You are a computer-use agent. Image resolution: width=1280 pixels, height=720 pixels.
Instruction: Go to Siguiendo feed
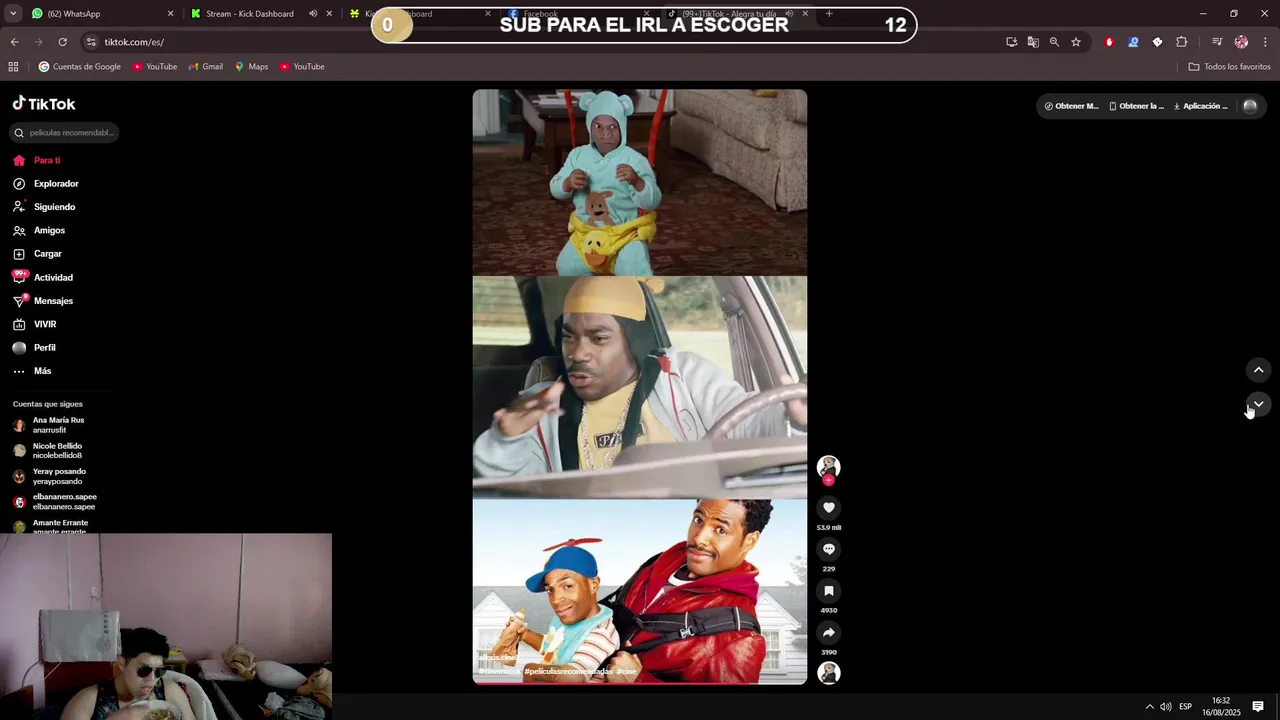[x=44, y=207]
